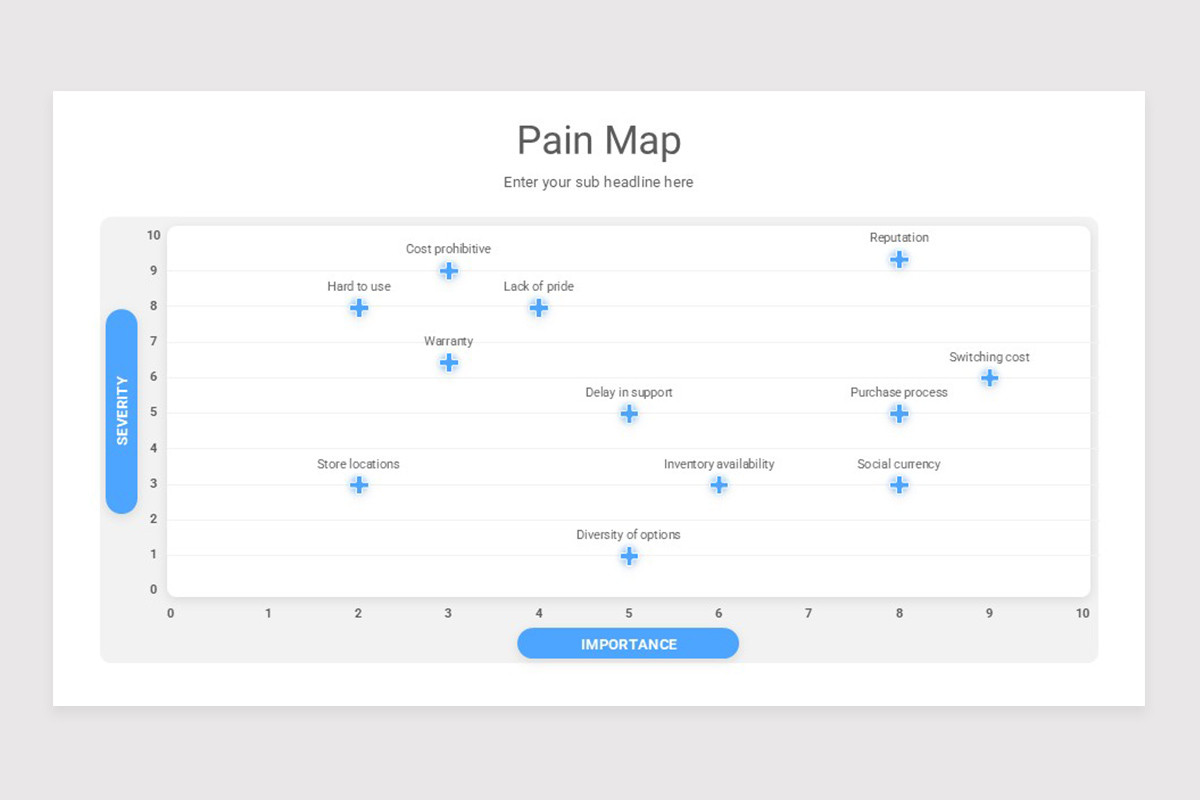Click the Social currency plus marker
Screen dimensions: 1200x800
click(x=899, y=485)
